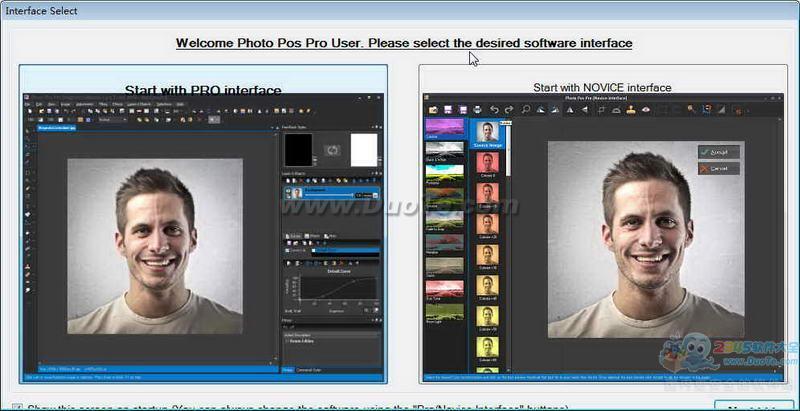
Task: Click the Interface Select window title
Action: coord(41,10)
